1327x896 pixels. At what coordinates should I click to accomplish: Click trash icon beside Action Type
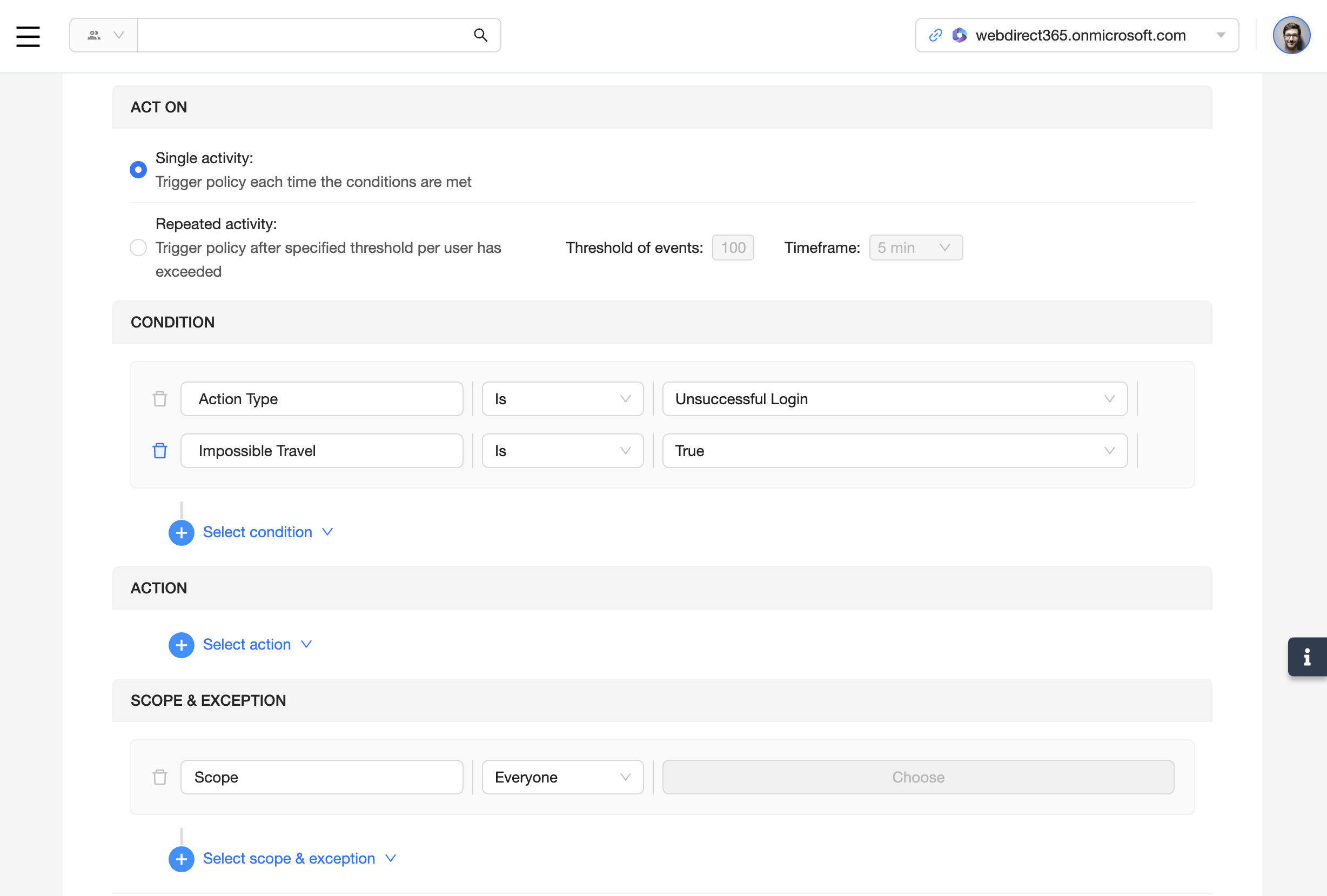160,399
